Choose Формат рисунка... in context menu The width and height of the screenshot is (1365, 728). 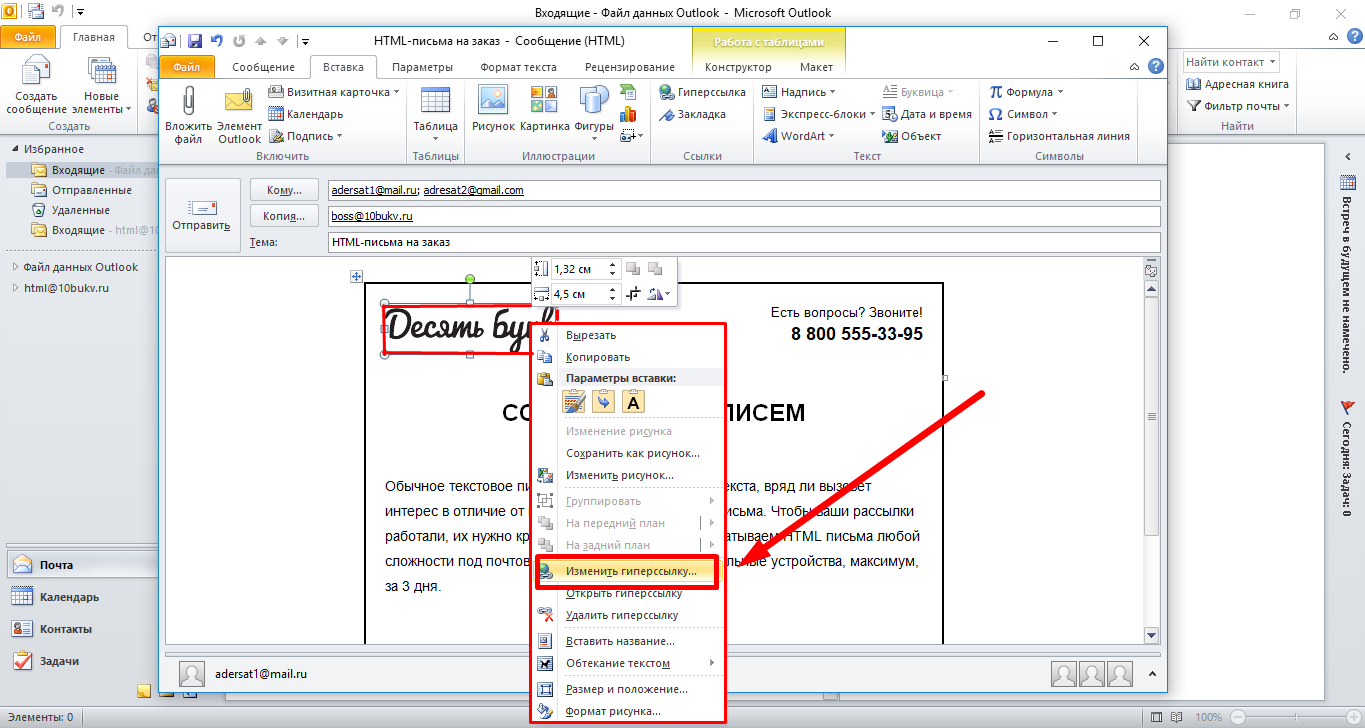click(x=628, y=711)
